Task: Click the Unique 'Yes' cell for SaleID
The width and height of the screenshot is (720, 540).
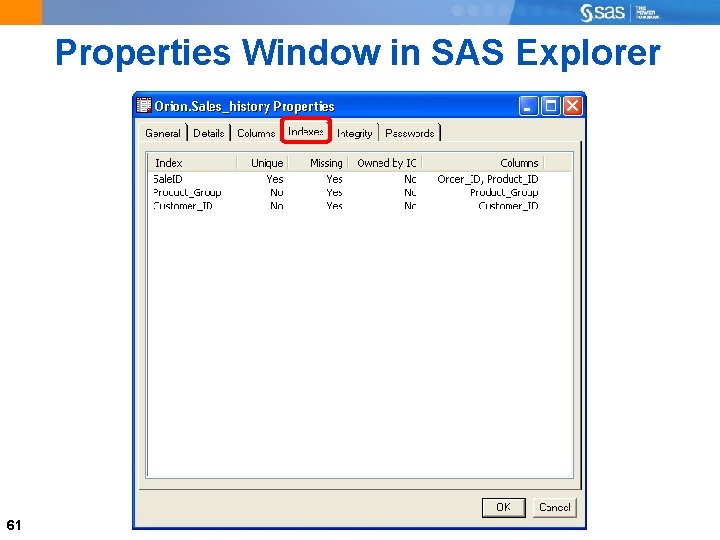Action: tap(275, 179)
